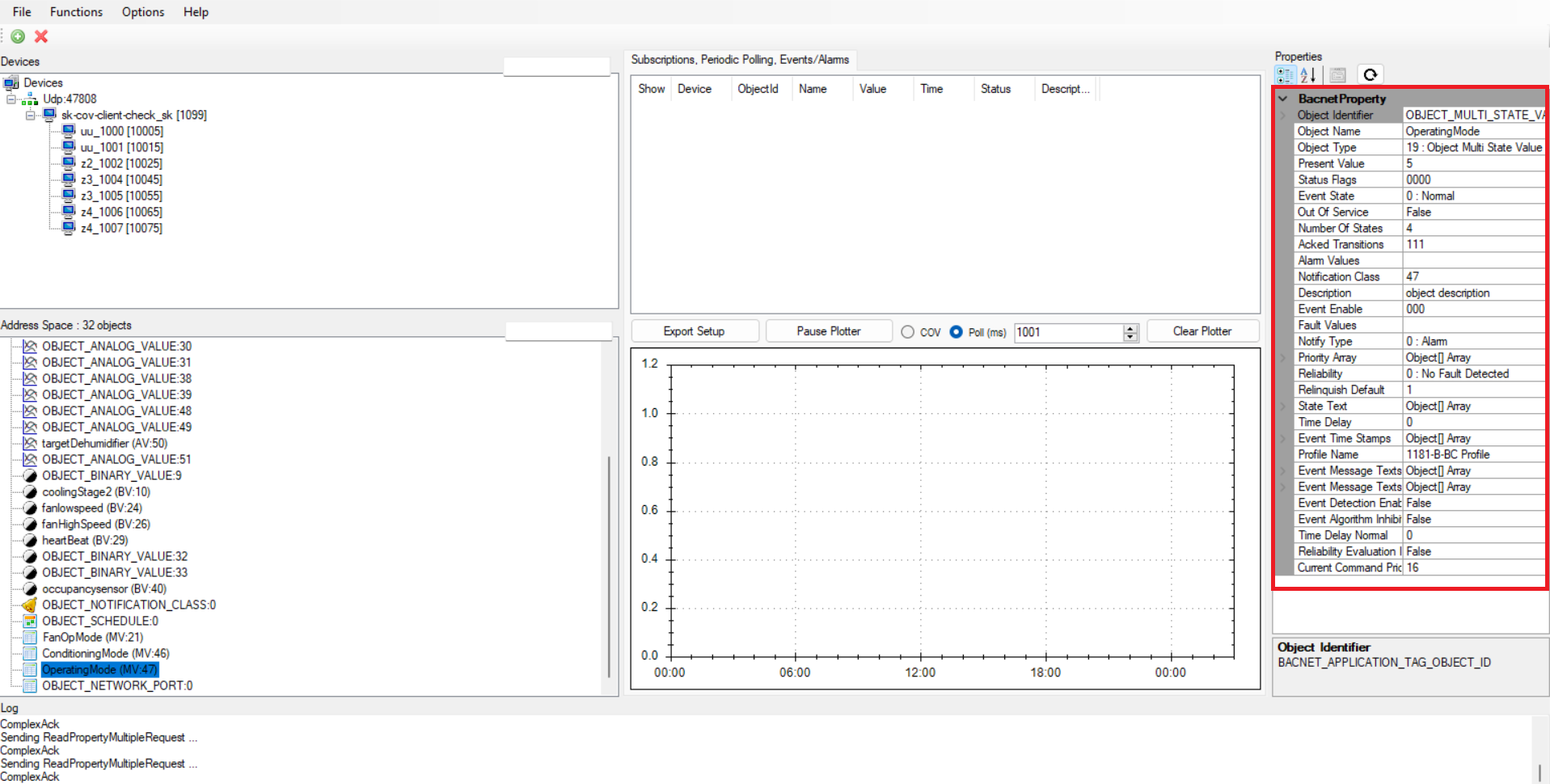This screenshot has width=1550, height=784.
Task: Click the multistate icon beside FanOpMode (MV:21)
Action: click(x=30, y=637)
